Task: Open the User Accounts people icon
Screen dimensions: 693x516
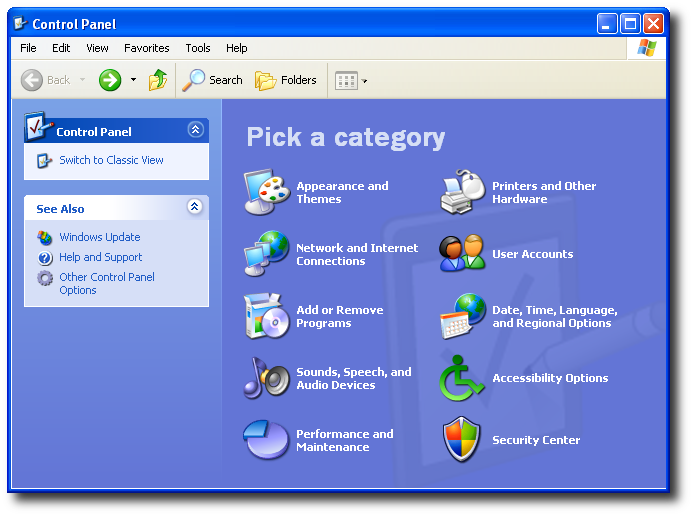Action: 463,254
